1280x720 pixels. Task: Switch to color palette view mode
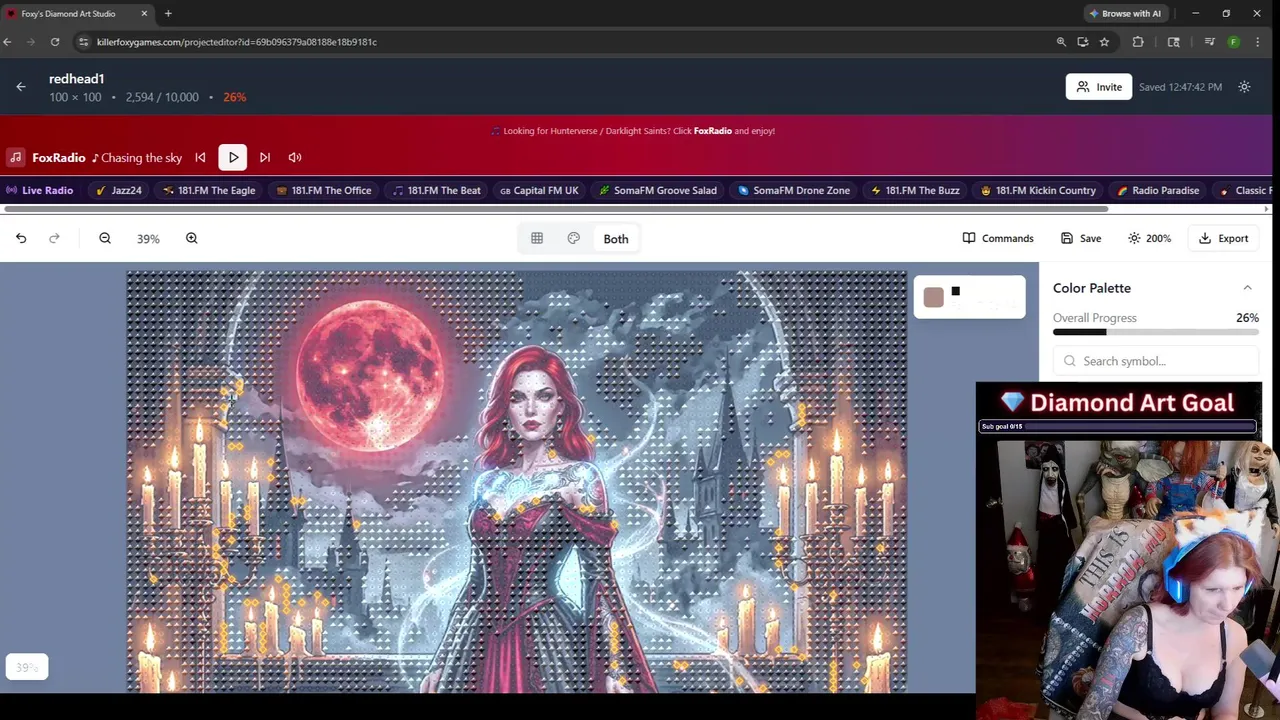click(x=574, y=238)
